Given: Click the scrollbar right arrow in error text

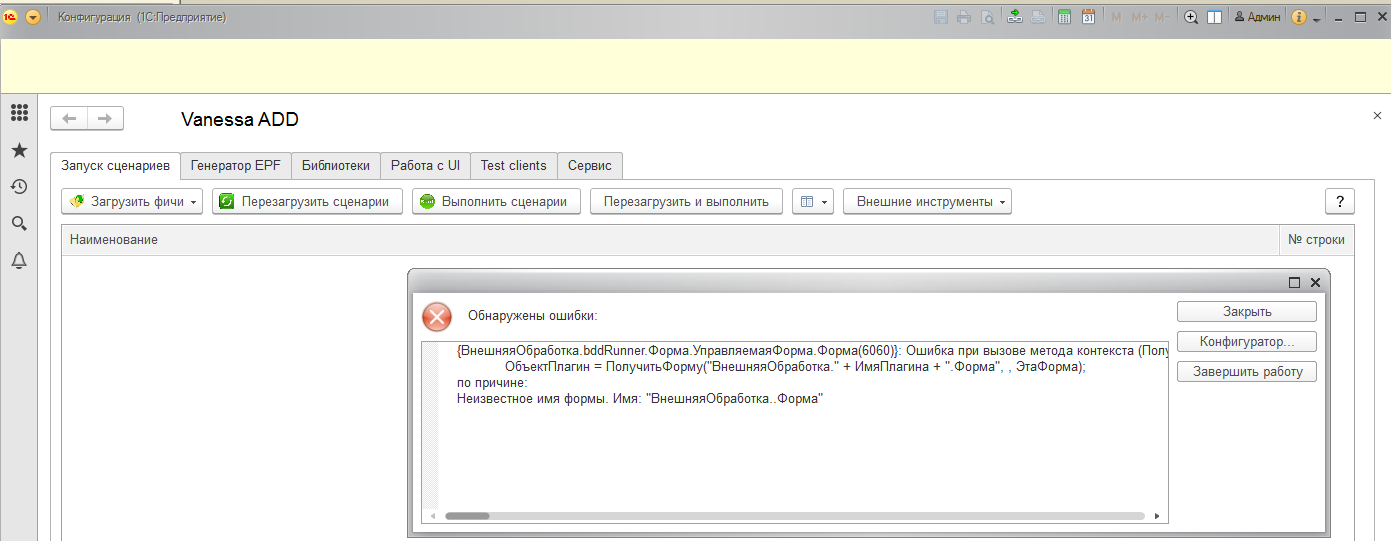Looking at the screenshot, I should (x=1157, y=516).
